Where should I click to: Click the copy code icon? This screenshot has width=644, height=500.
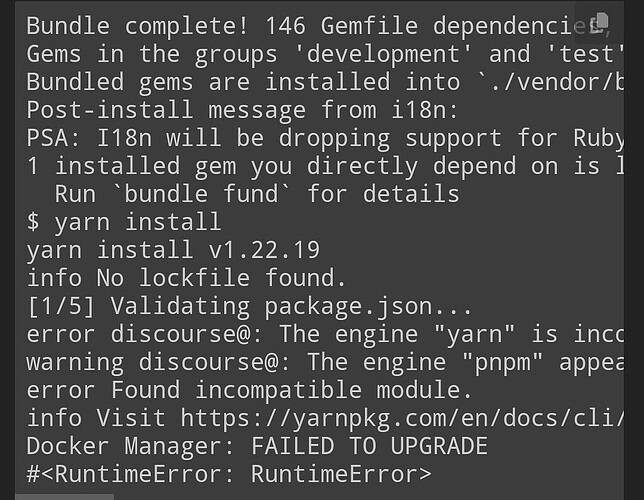(600, 23)
